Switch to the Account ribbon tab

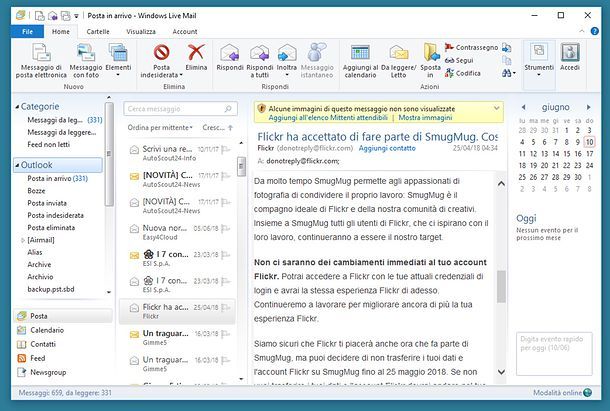pos(185,32)
